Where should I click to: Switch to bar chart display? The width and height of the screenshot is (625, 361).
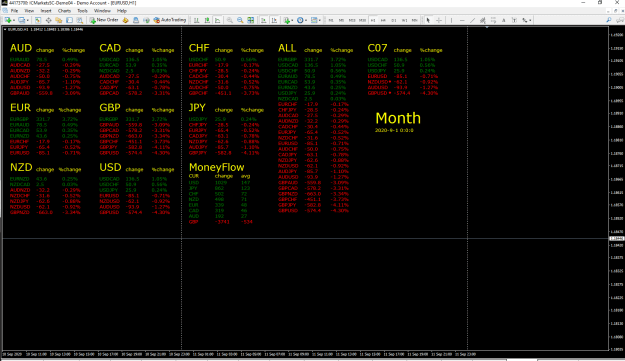tap(197, 20)
